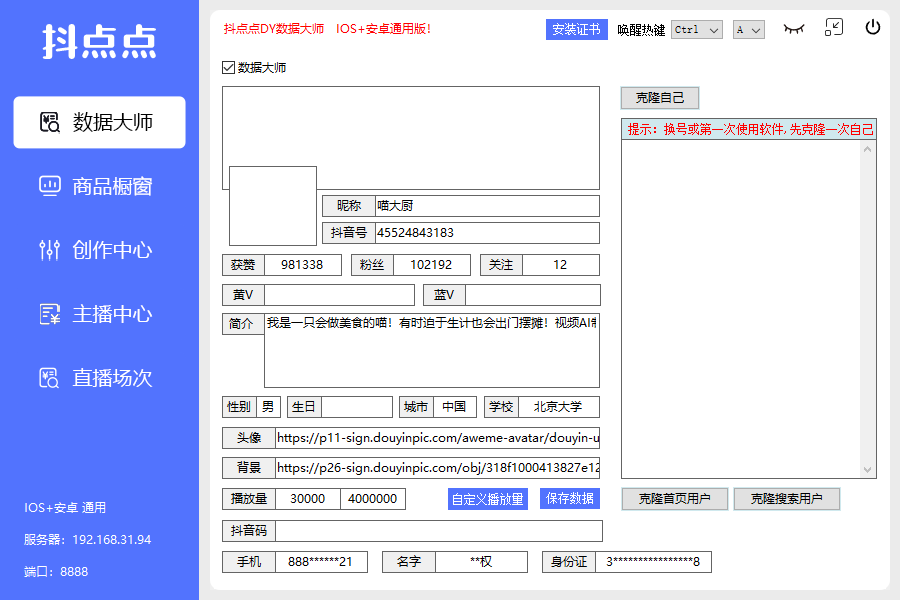Click the 服务器: 192.168.31.94 text
900x600 pixels.
pyautogui.click(x=88, y=540)
